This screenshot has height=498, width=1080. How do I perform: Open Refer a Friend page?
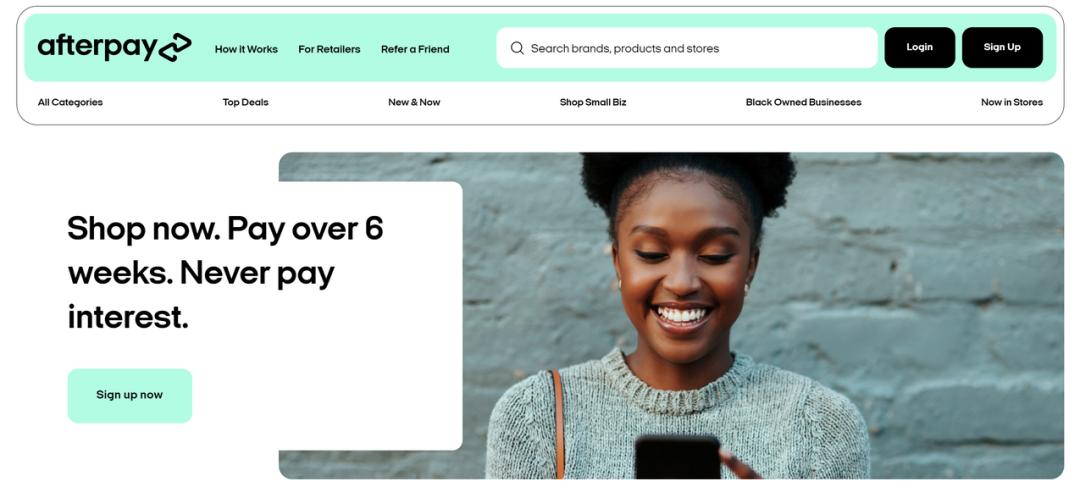pos(415,49)
